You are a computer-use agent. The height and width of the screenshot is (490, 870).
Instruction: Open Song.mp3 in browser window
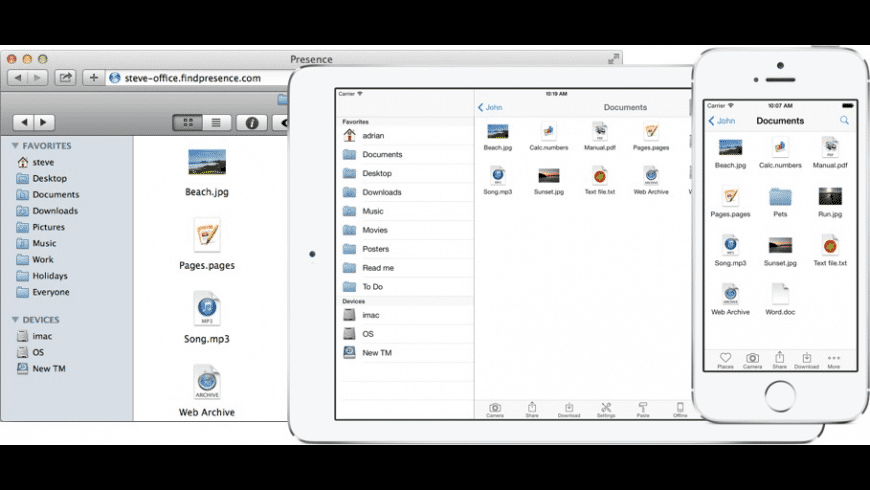coord(207,317)
